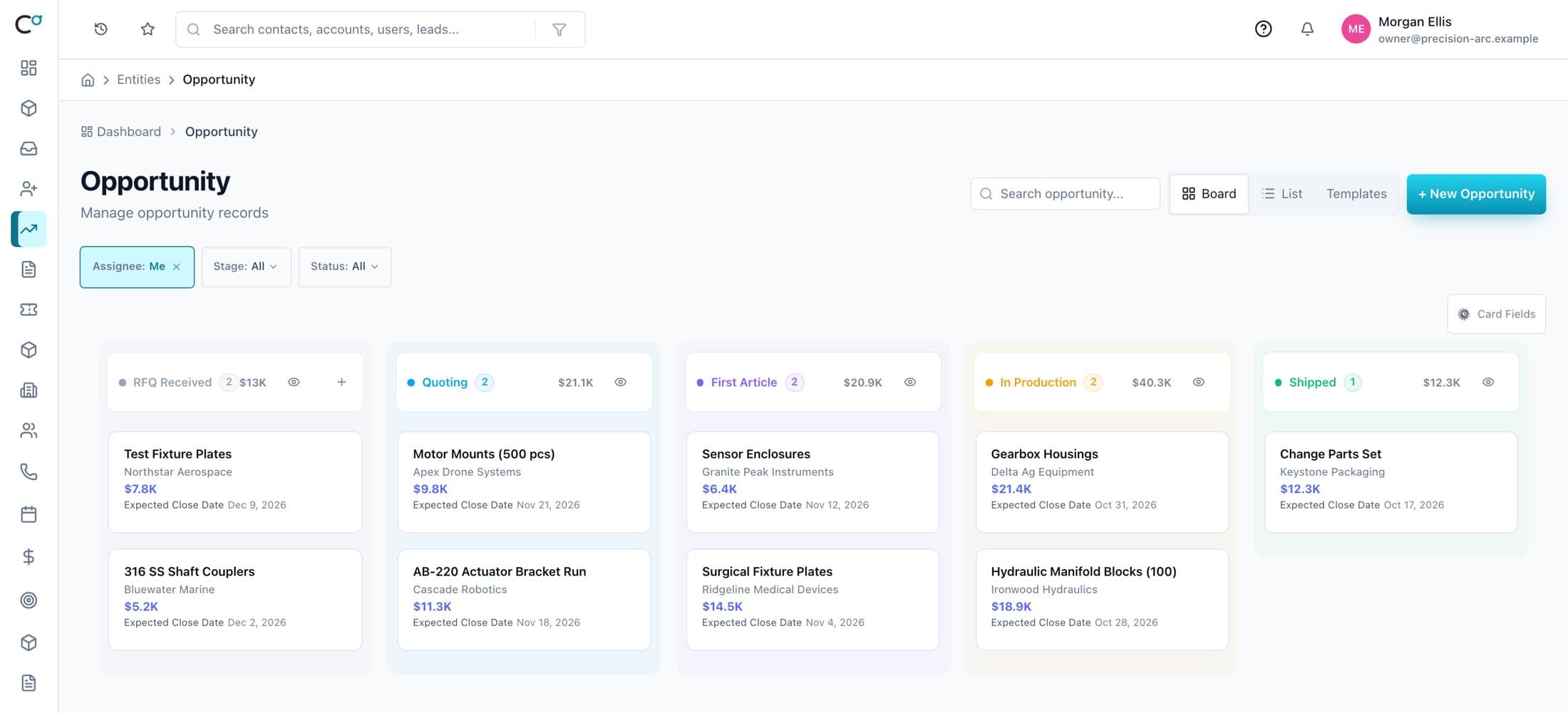Open the calendar sidebar icon
This screenshot has width=1568, height=713.
[x=29, y=514]
